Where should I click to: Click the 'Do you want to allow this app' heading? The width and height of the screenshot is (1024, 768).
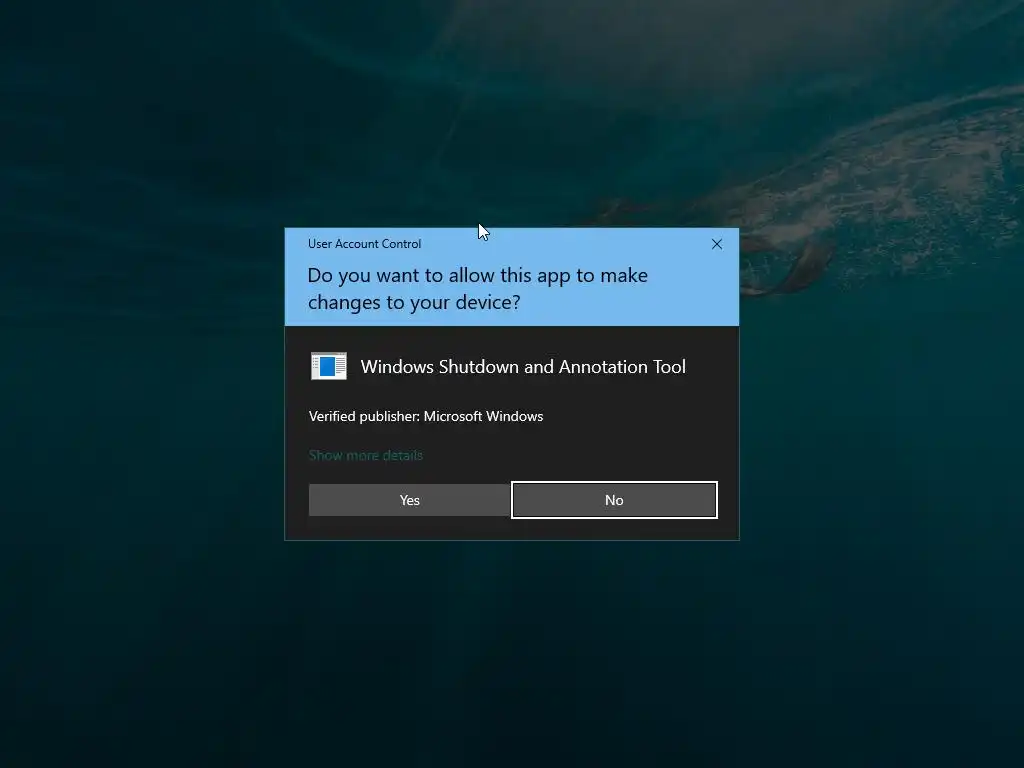pos(477,289)
